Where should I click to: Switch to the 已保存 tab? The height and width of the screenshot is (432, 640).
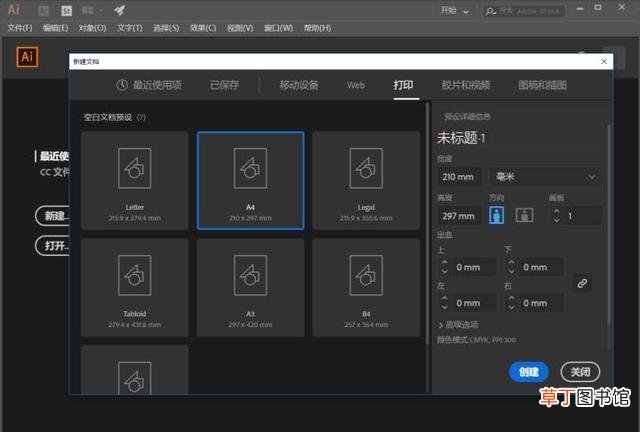point(224,85)
